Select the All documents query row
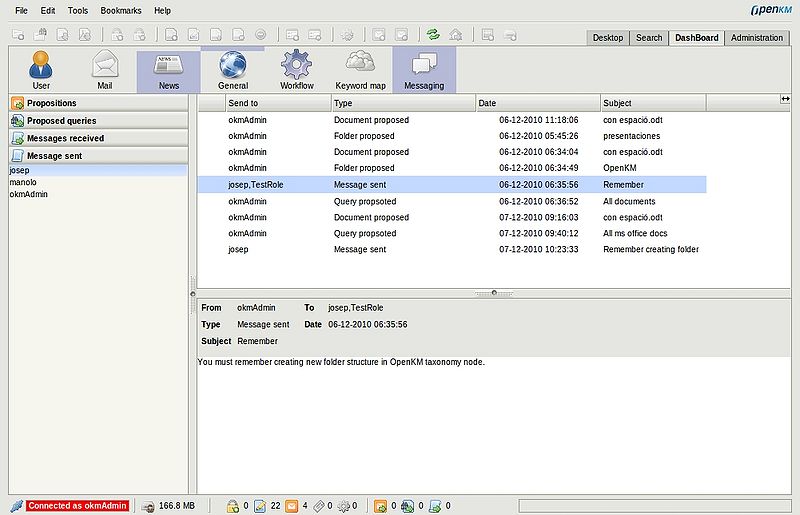This screenshot has width=800, height=515. click(x=452, y=202)
